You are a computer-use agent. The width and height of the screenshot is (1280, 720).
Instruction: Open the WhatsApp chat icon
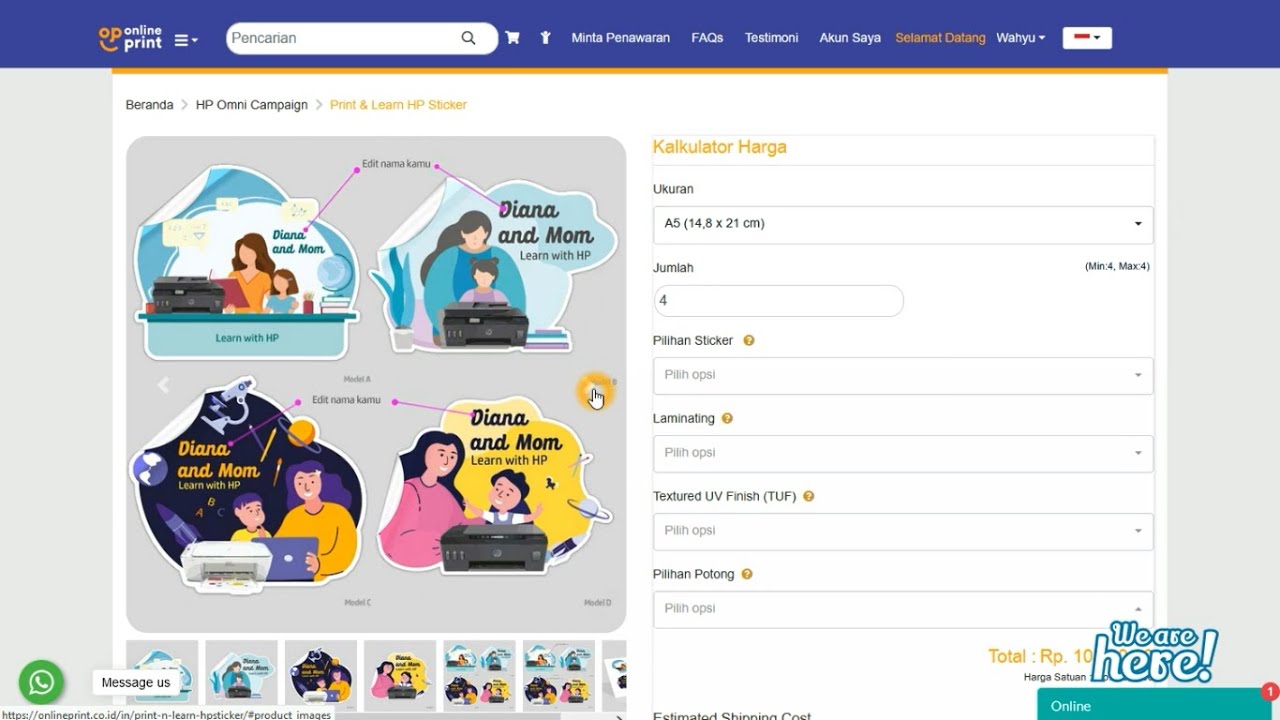point(41,682)
